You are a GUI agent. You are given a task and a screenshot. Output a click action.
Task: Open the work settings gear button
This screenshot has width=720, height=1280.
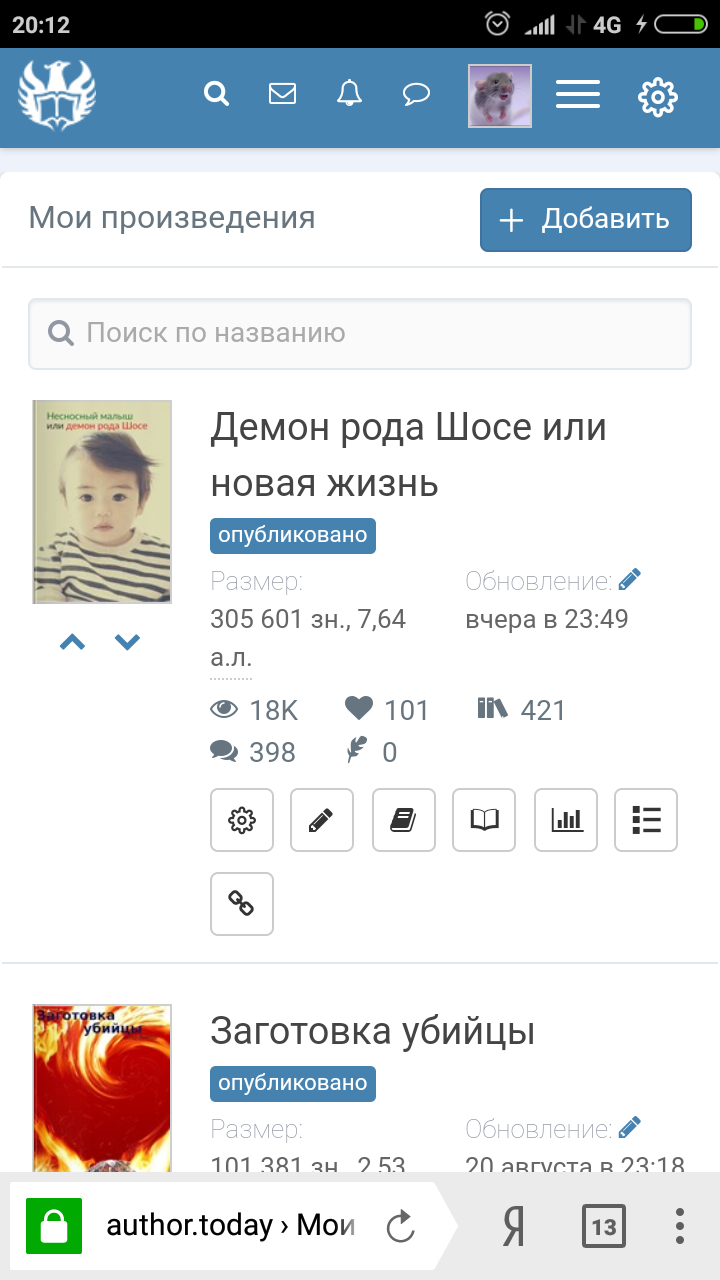pyautogui.click(x=242, y=820)
